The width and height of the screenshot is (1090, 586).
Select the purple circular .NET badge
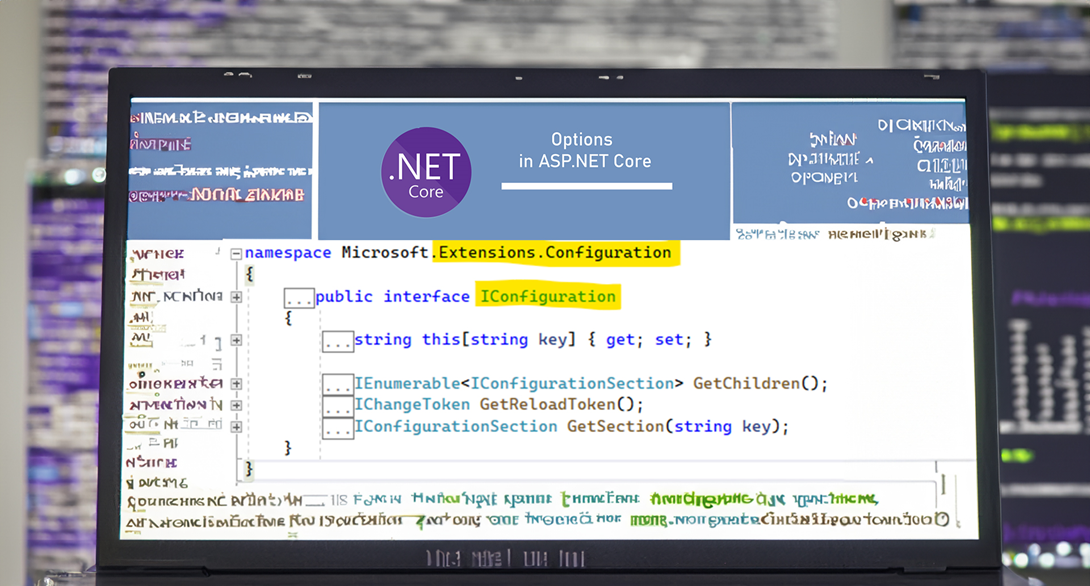[426, 171]
